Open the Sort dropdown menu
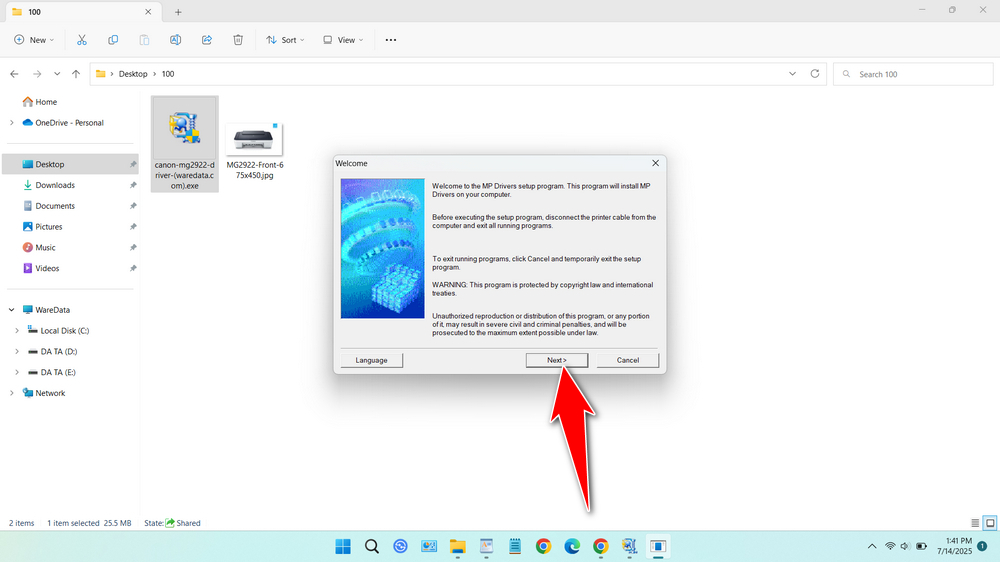Viewport: 1000px width, 562px height. (285, 40)
